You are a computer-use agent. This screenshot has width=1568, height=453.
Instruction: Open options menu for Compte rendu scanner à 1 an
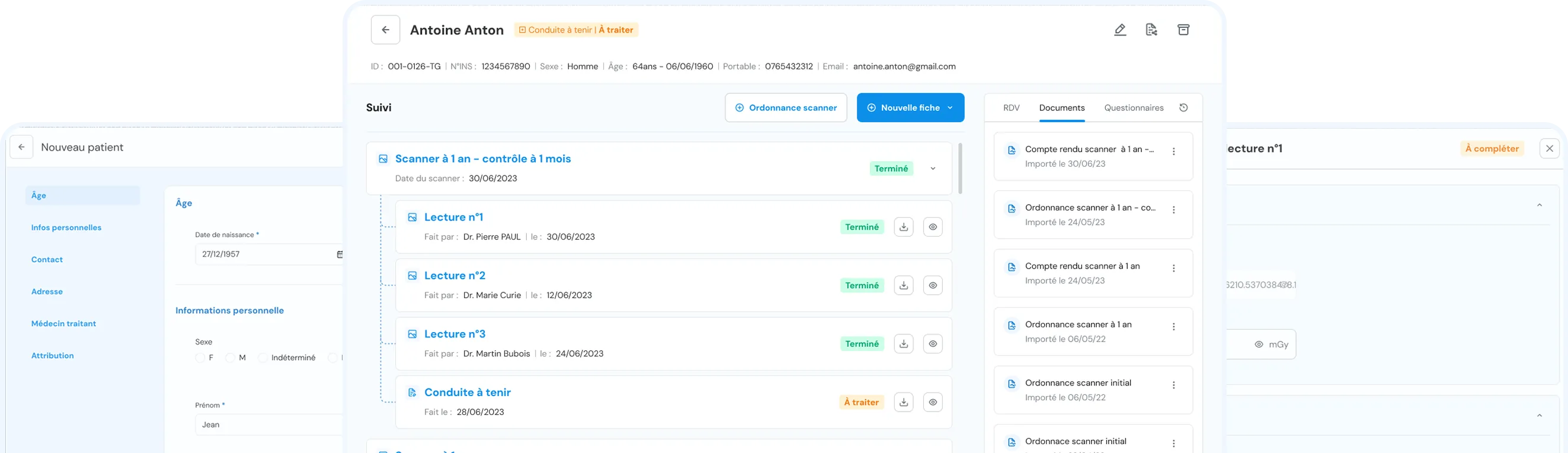[1173, 269]
